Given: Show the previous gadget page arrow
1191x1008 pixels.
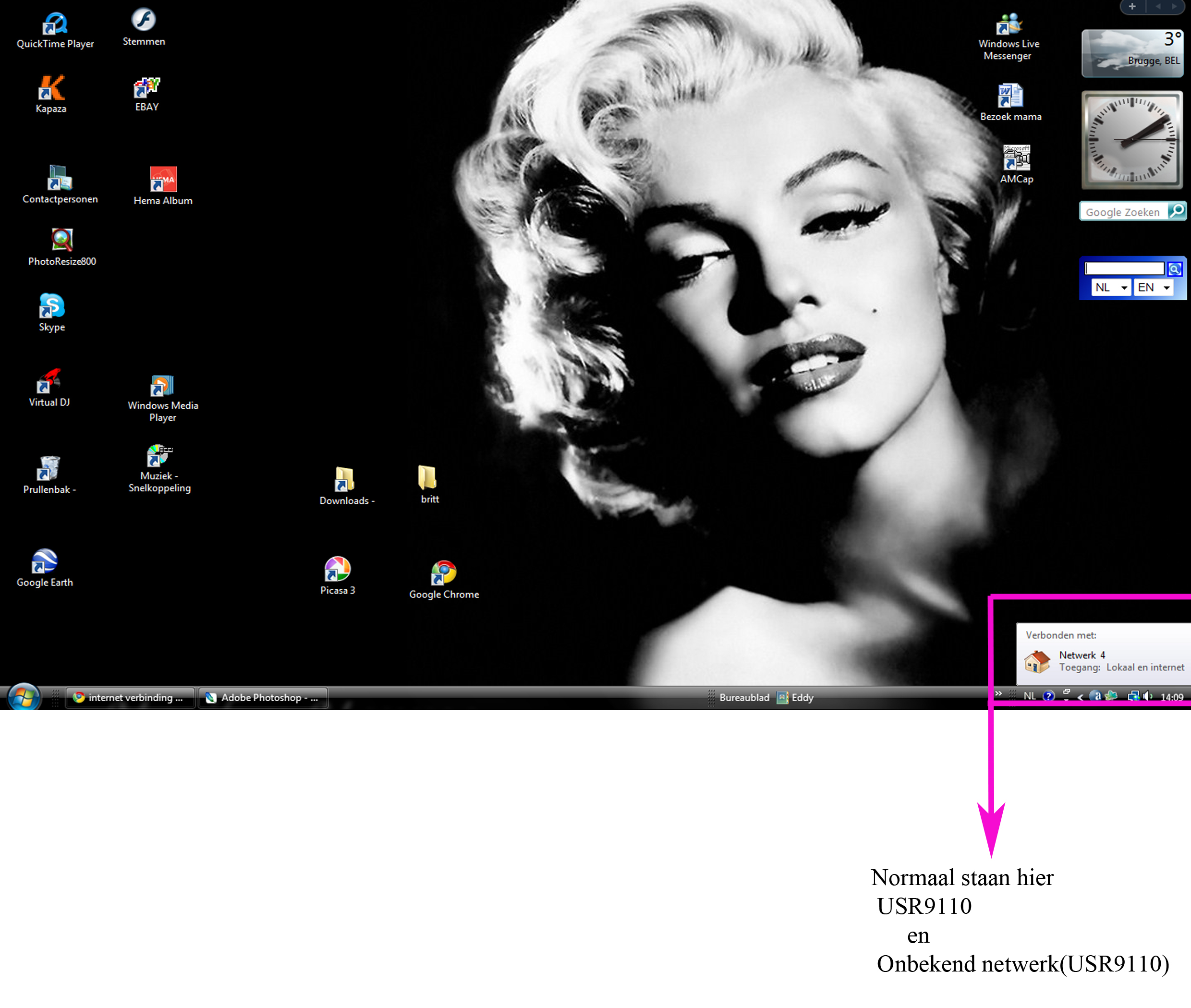Looking at the screenshot, I should tap(1158, 6).
